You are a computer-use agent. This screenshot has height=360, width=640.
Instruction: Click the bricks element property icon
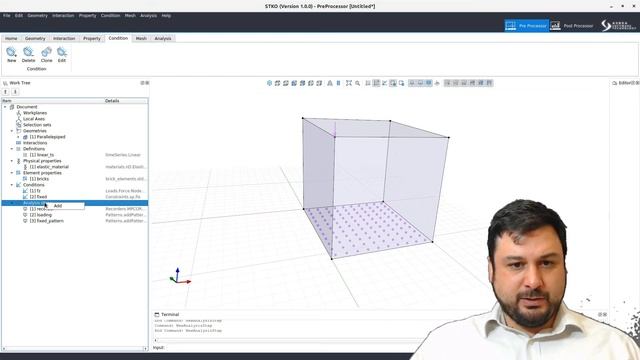(x=25, y=179)
